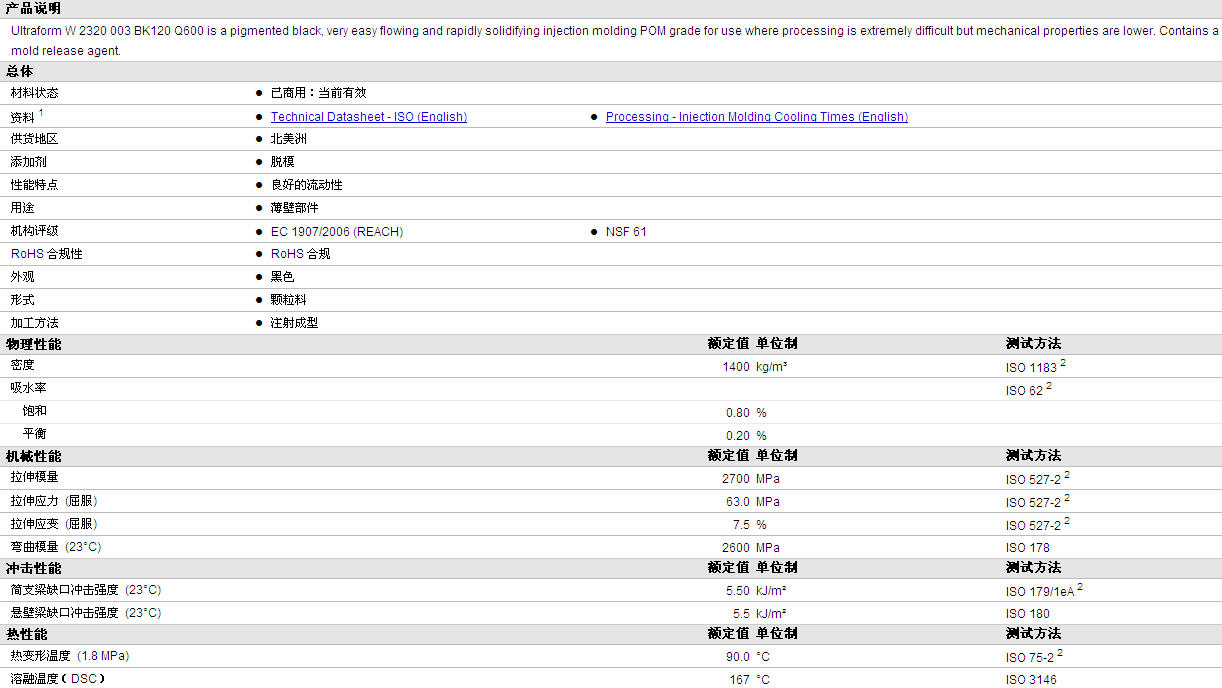Click the 机械性能 section heading
Image resolution: width=1222 pixels, height=688 pixels.
coord(33,456)
